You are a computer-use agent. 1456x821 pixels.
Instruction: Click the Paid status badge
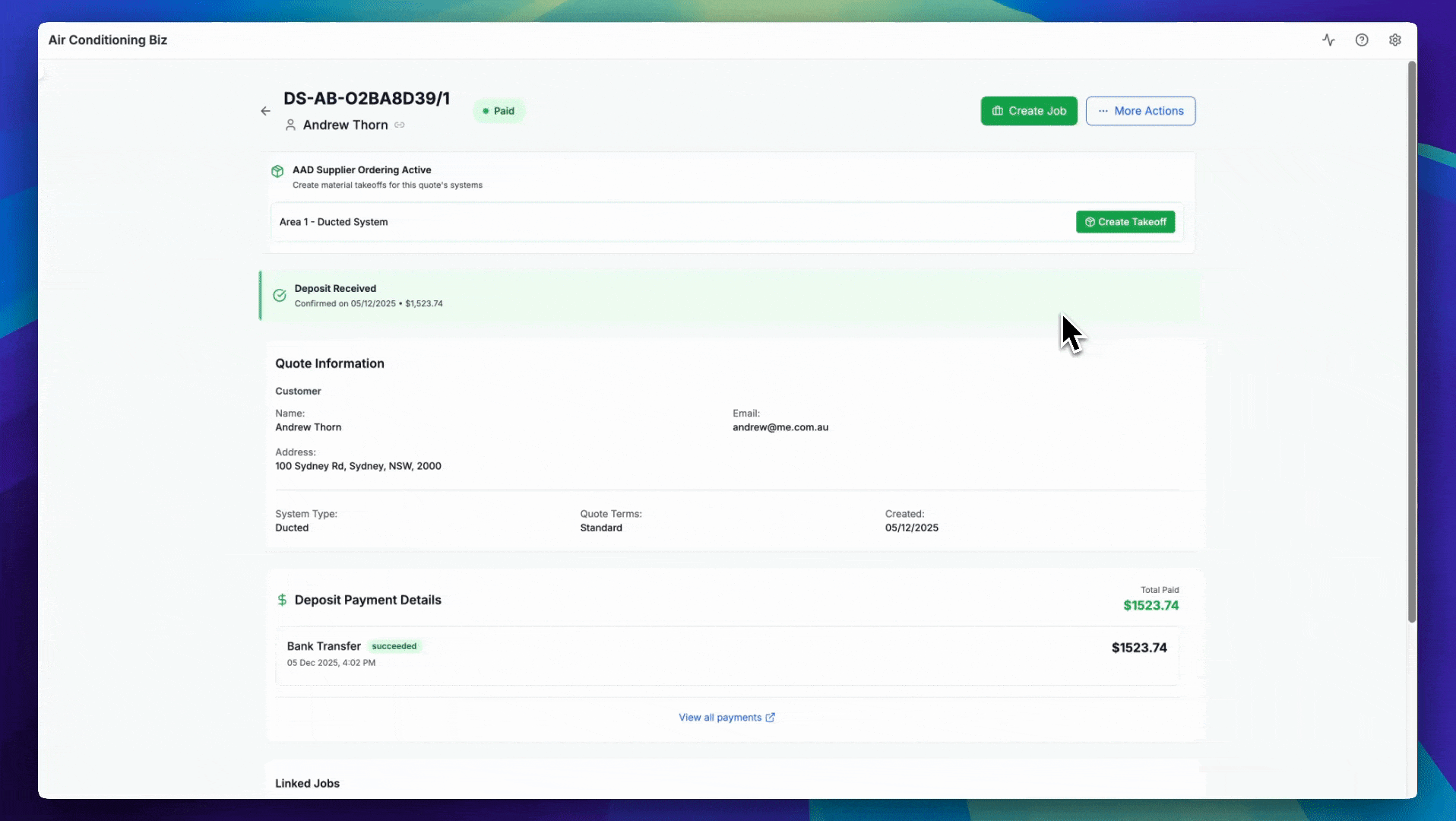pos(499,110)
